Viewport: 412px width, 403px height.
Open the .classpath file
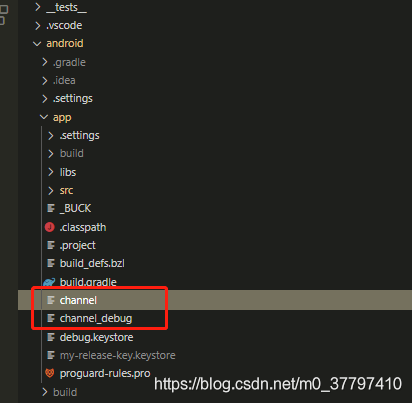83,227
